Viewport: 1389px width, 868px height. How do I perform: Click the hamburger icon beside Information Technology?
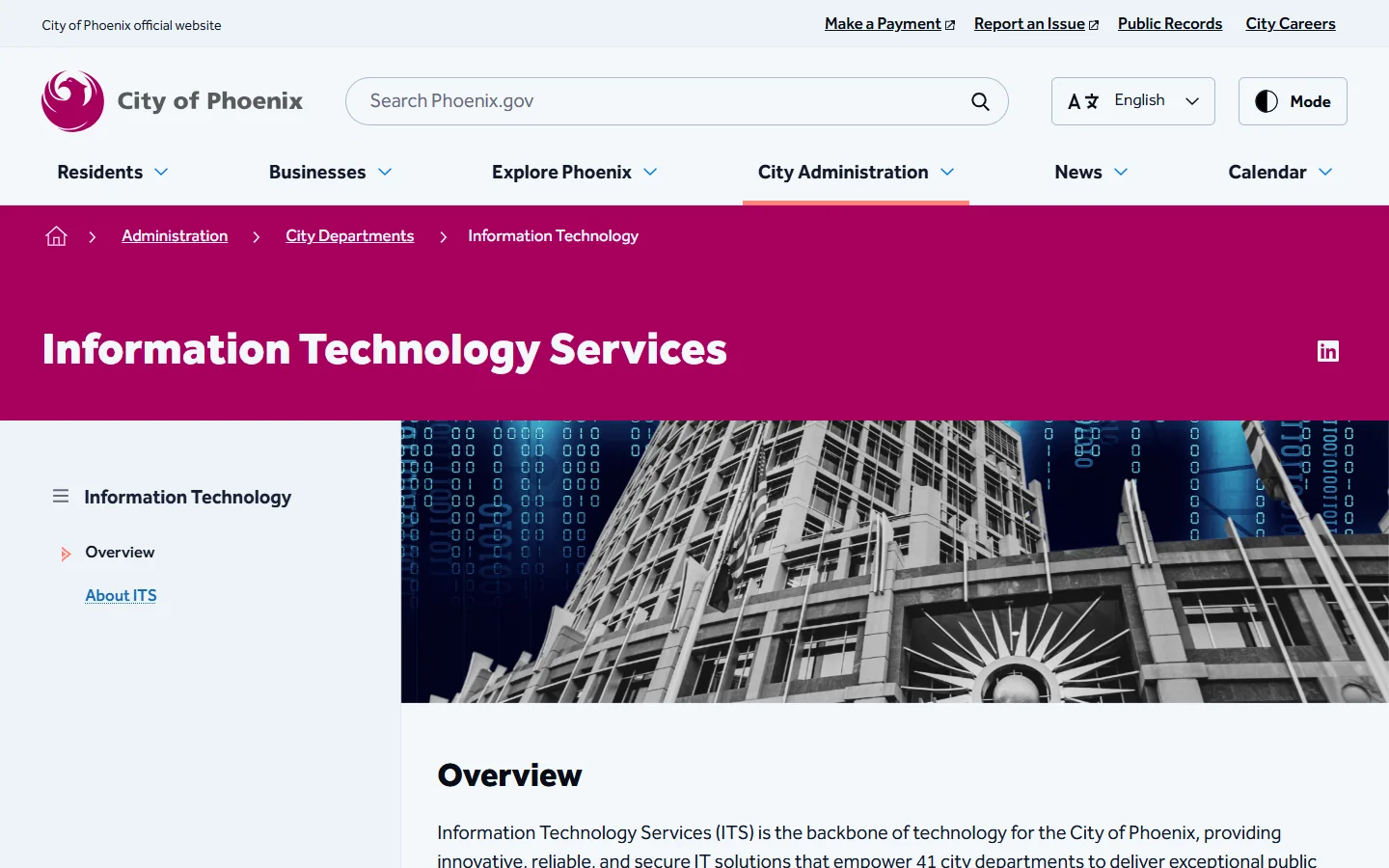point(61,497)
